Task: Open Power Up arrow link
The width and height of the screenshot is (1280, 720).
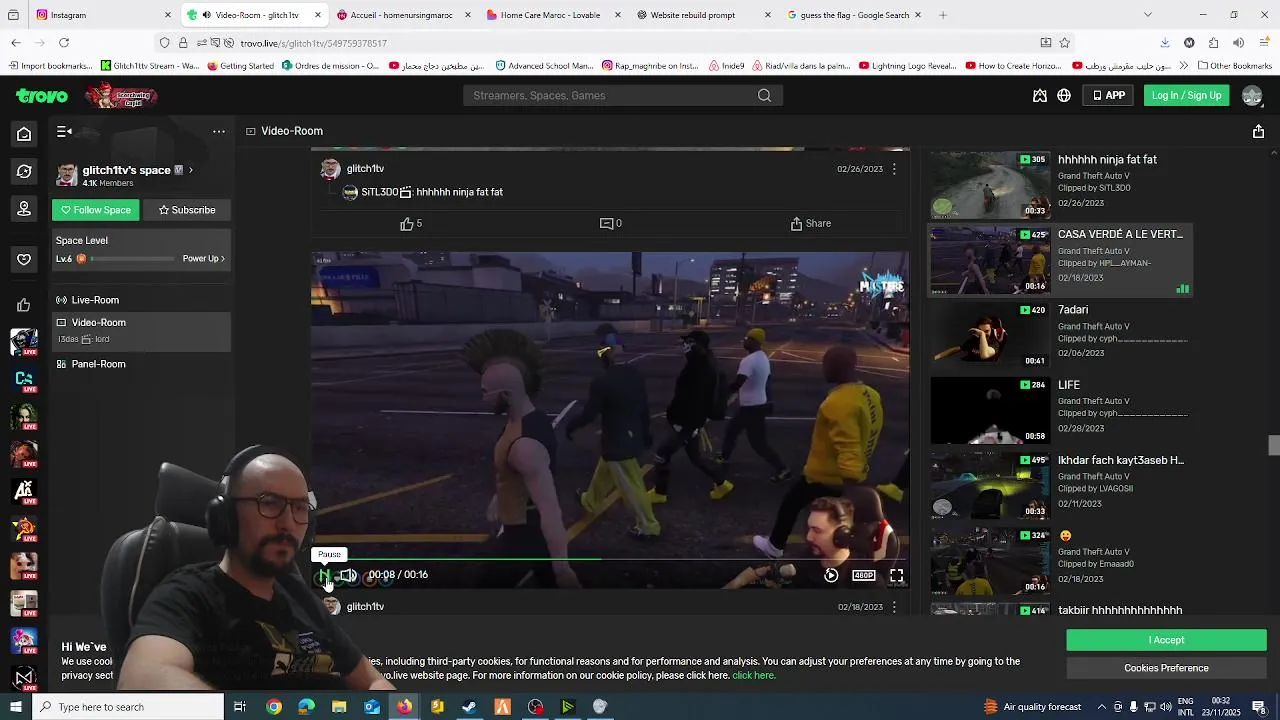Action: pos(204,259)
